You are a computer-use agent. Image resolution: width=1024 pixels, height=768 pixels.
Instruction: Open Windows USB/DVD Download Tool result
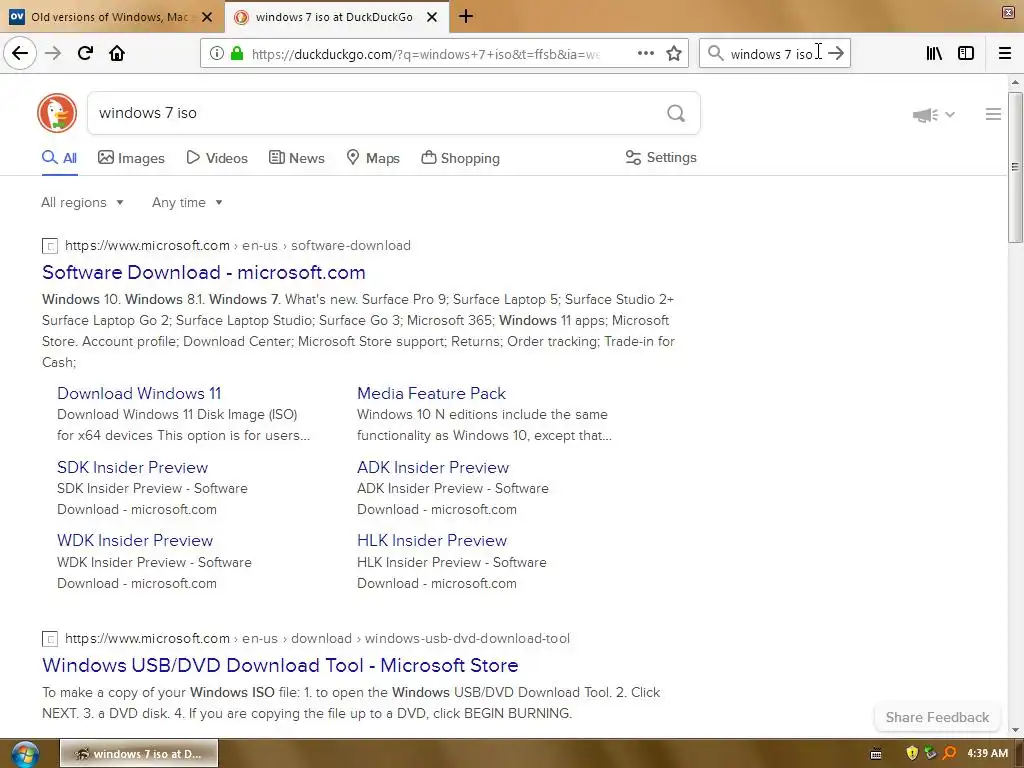click(280, 665)
